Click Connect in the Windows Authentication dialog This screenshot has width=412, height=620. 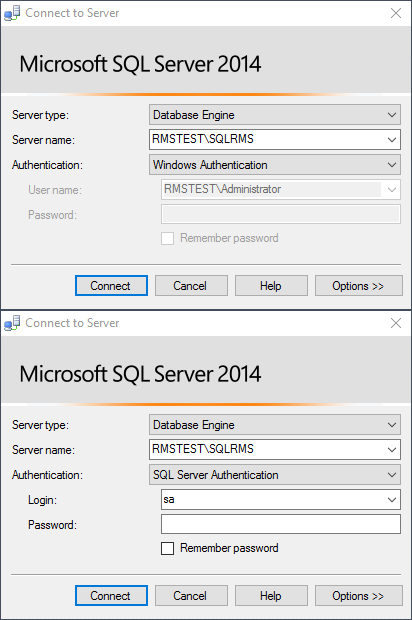tap(111, 285)
